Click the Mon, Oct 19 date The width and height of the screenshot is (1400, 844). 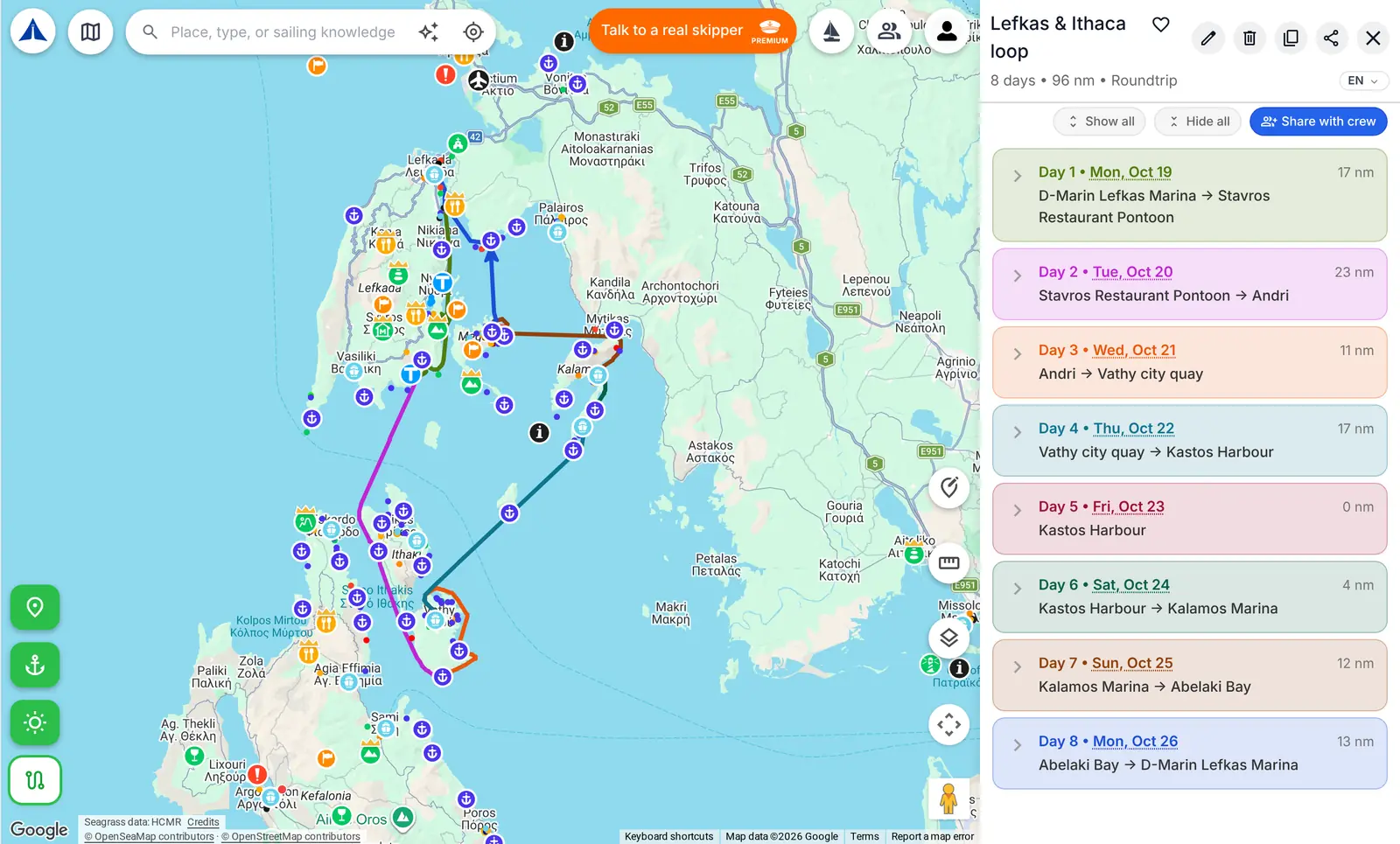pyautogui.click(x=1130, y=172)
